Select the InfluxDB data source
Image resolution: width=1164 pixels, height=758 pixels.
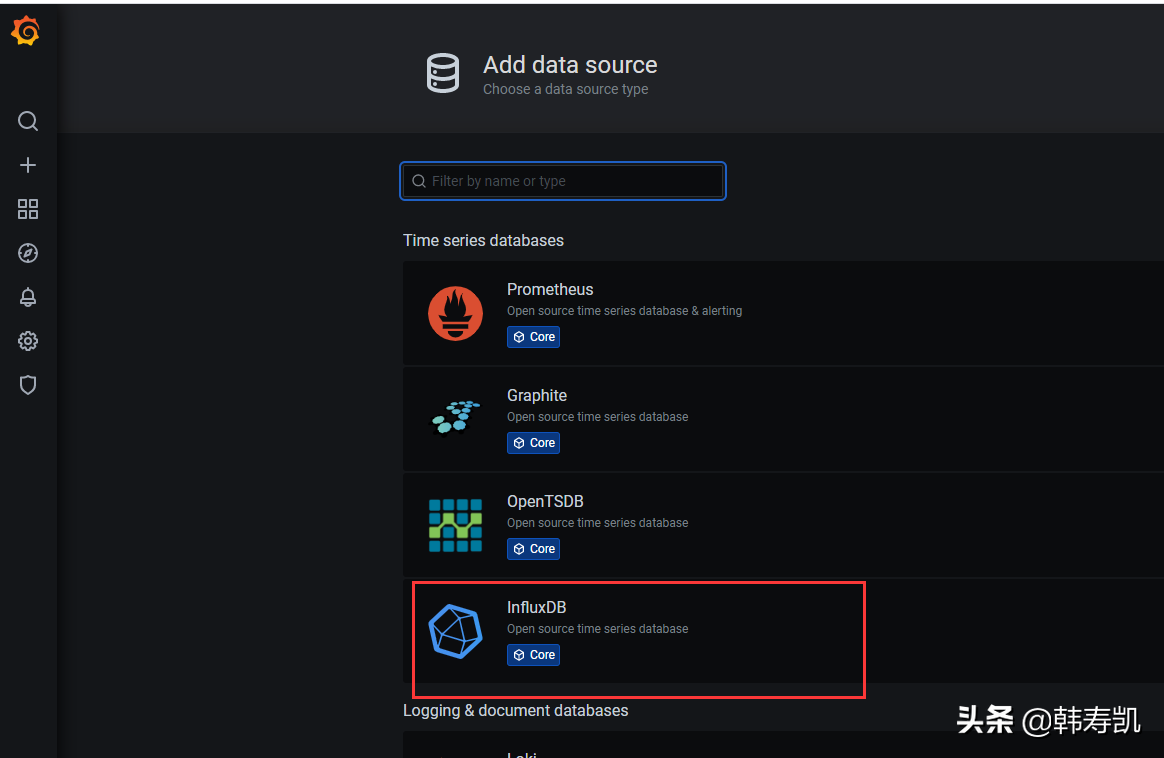coord(700,631)
